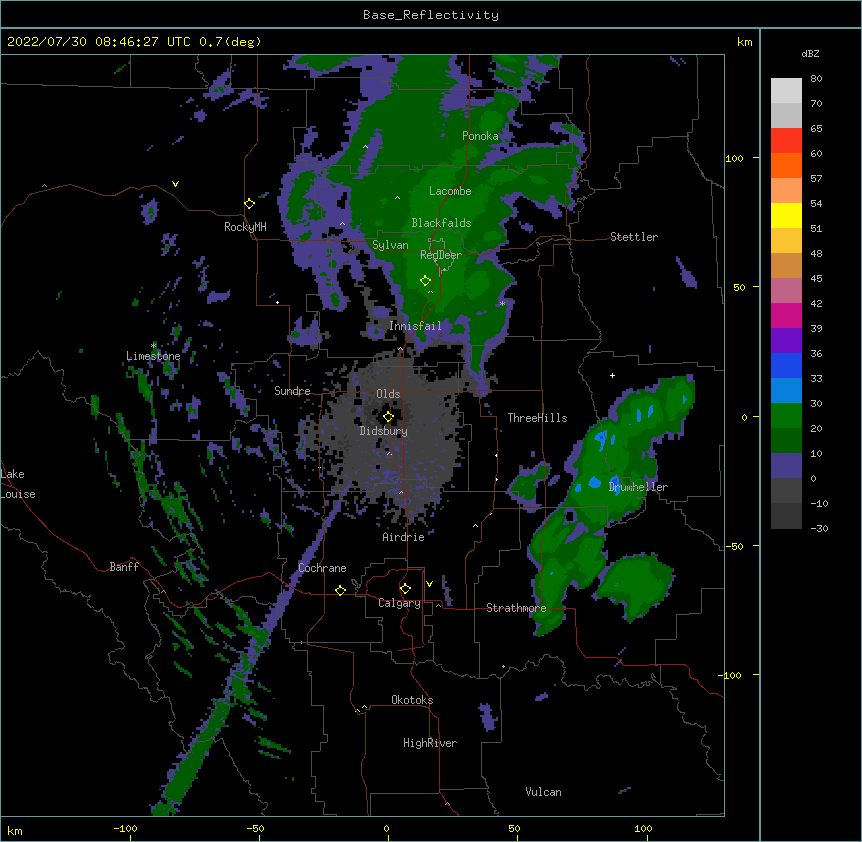
Task: Click the radar site diamond between Olds and Didsbury
Action: tap(388, 417)
